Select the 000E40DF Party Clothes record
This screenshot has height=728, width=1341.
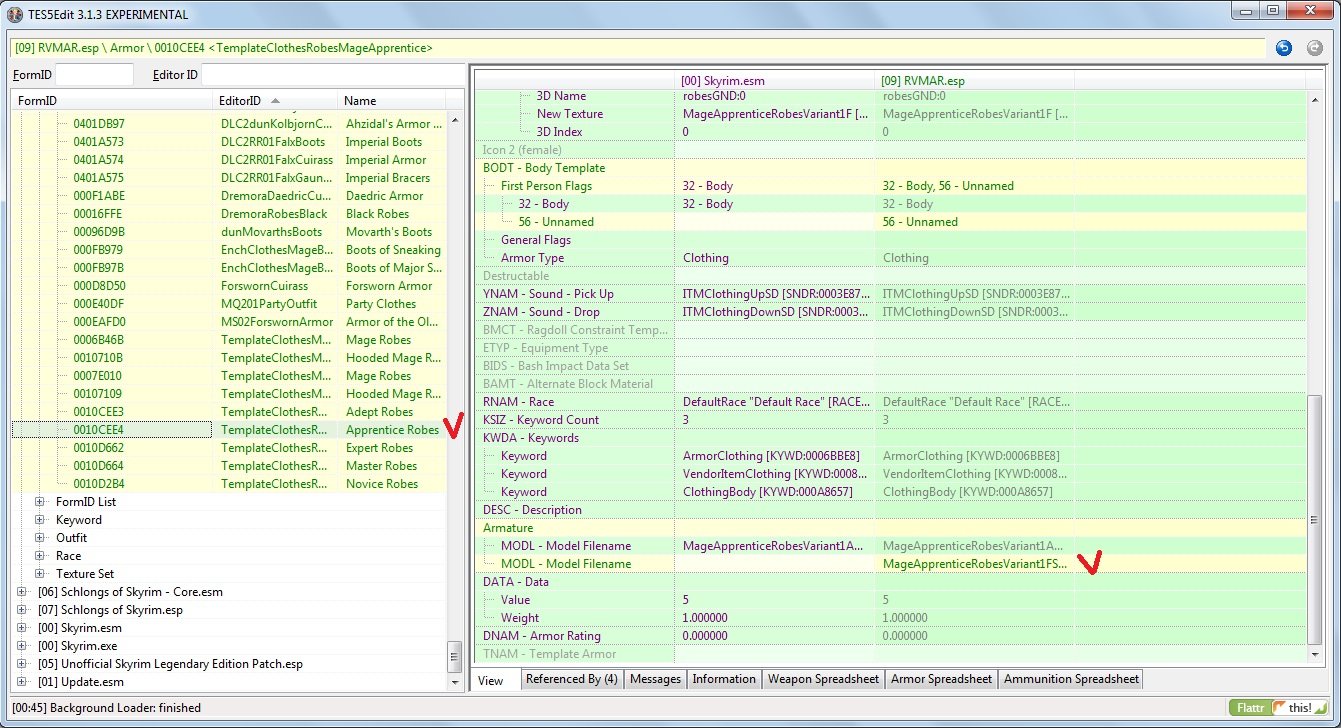pyautogui.click(x=228, y=304)
